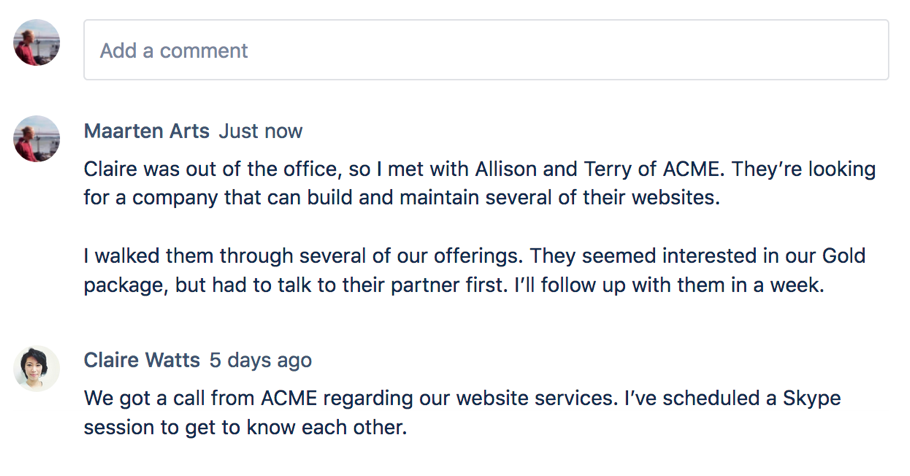Click the Add a comment field
This screenshot has width=910, height=476.
(486, 50)
